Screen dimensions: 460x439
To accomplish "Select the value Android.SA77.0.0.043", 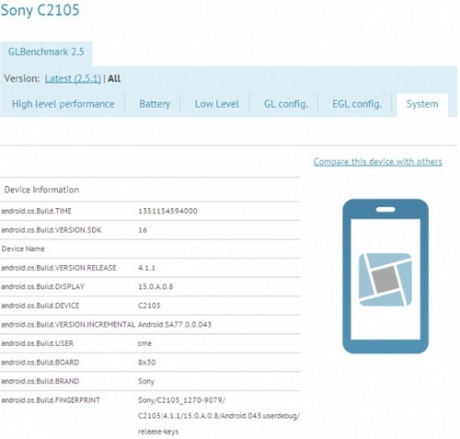I will [x=175, y=325].
